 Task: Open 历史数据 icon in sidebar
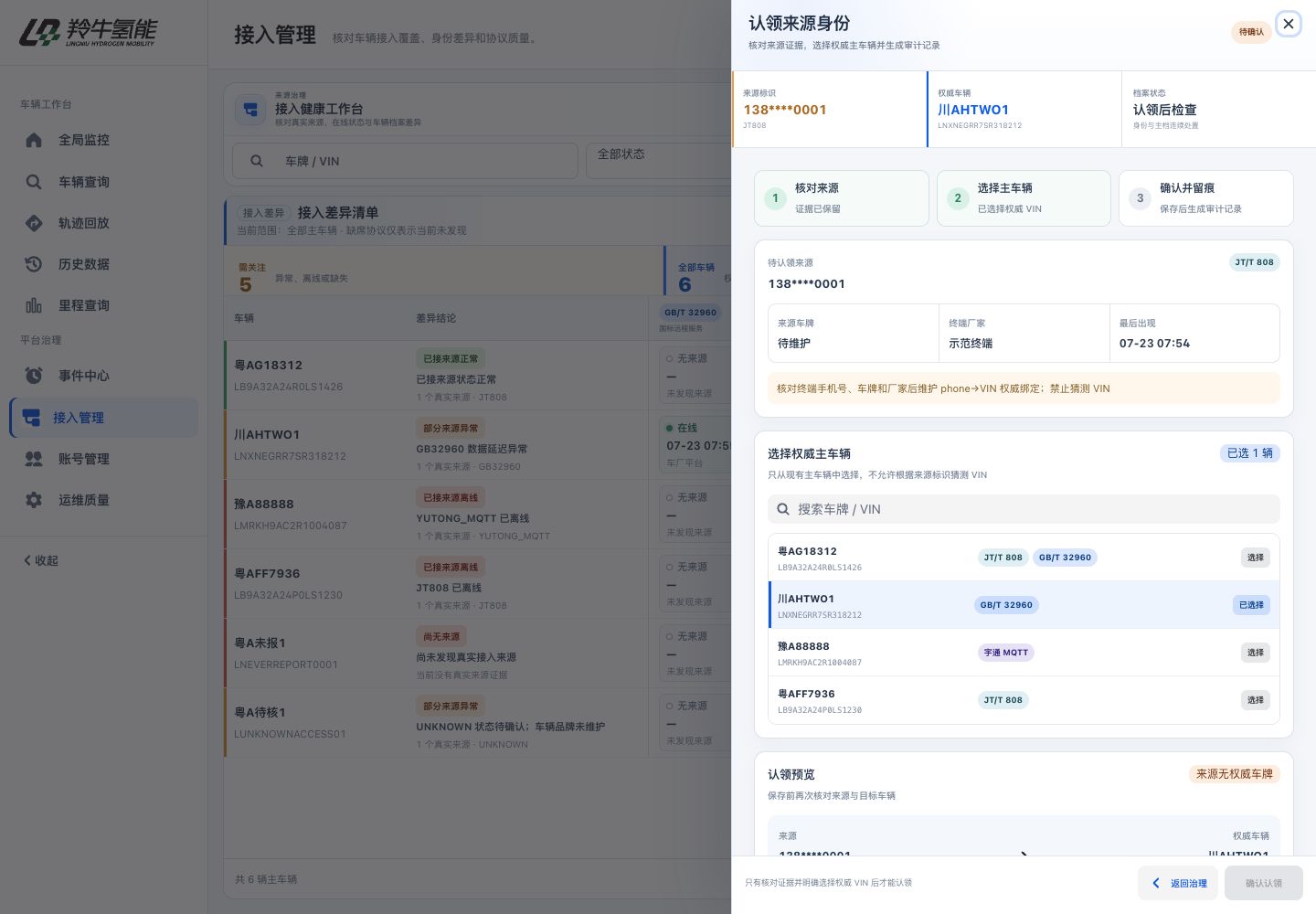(x=34, y=264)
